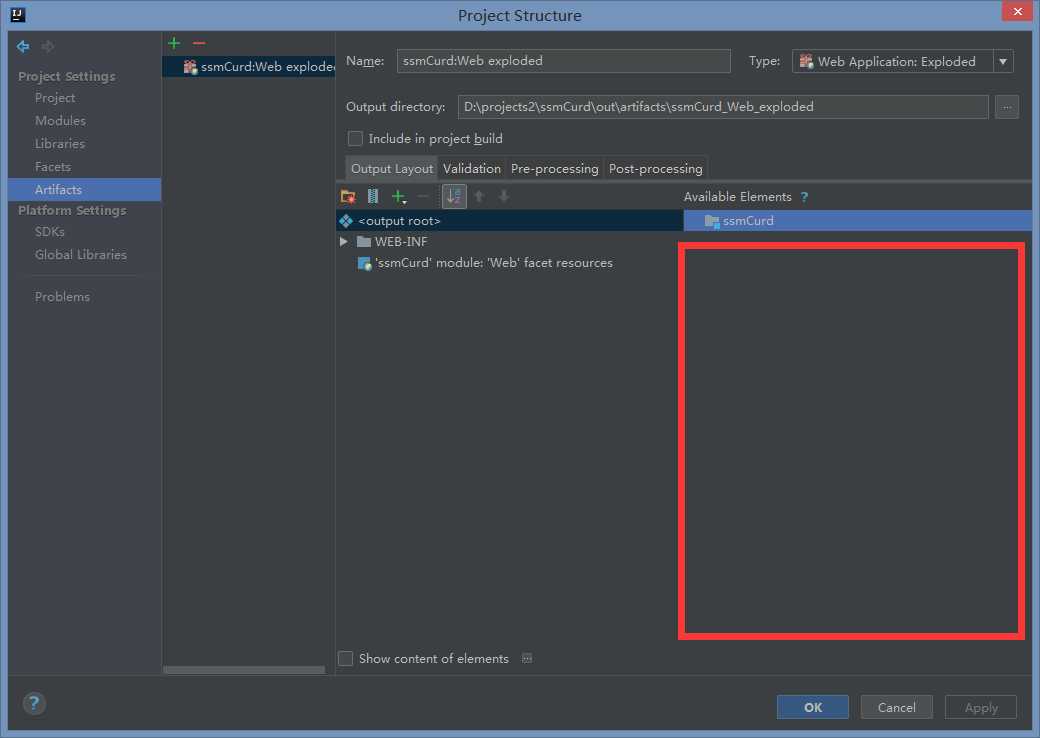The width and height of the screenshot is (1040, 738).
Task: Click the IntelliJ logo in title bar
Action: click(x=18, y=15)
